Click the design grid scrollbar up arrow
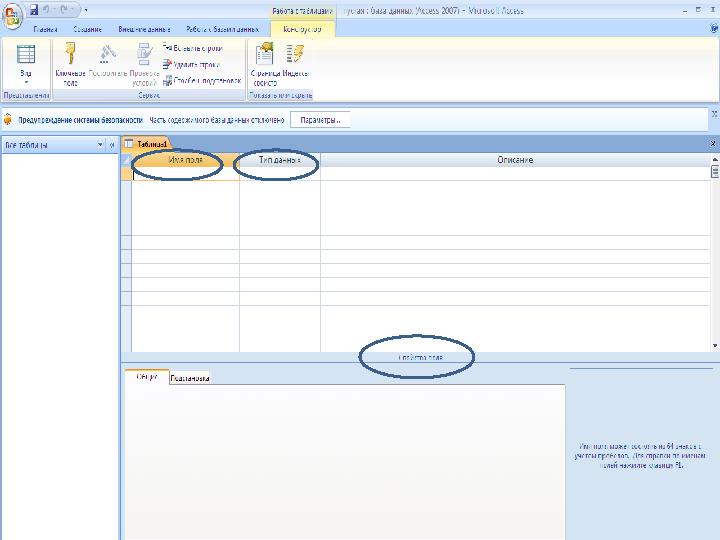Image resolution: width=720 pixels, height=540 pixels. 715,159
